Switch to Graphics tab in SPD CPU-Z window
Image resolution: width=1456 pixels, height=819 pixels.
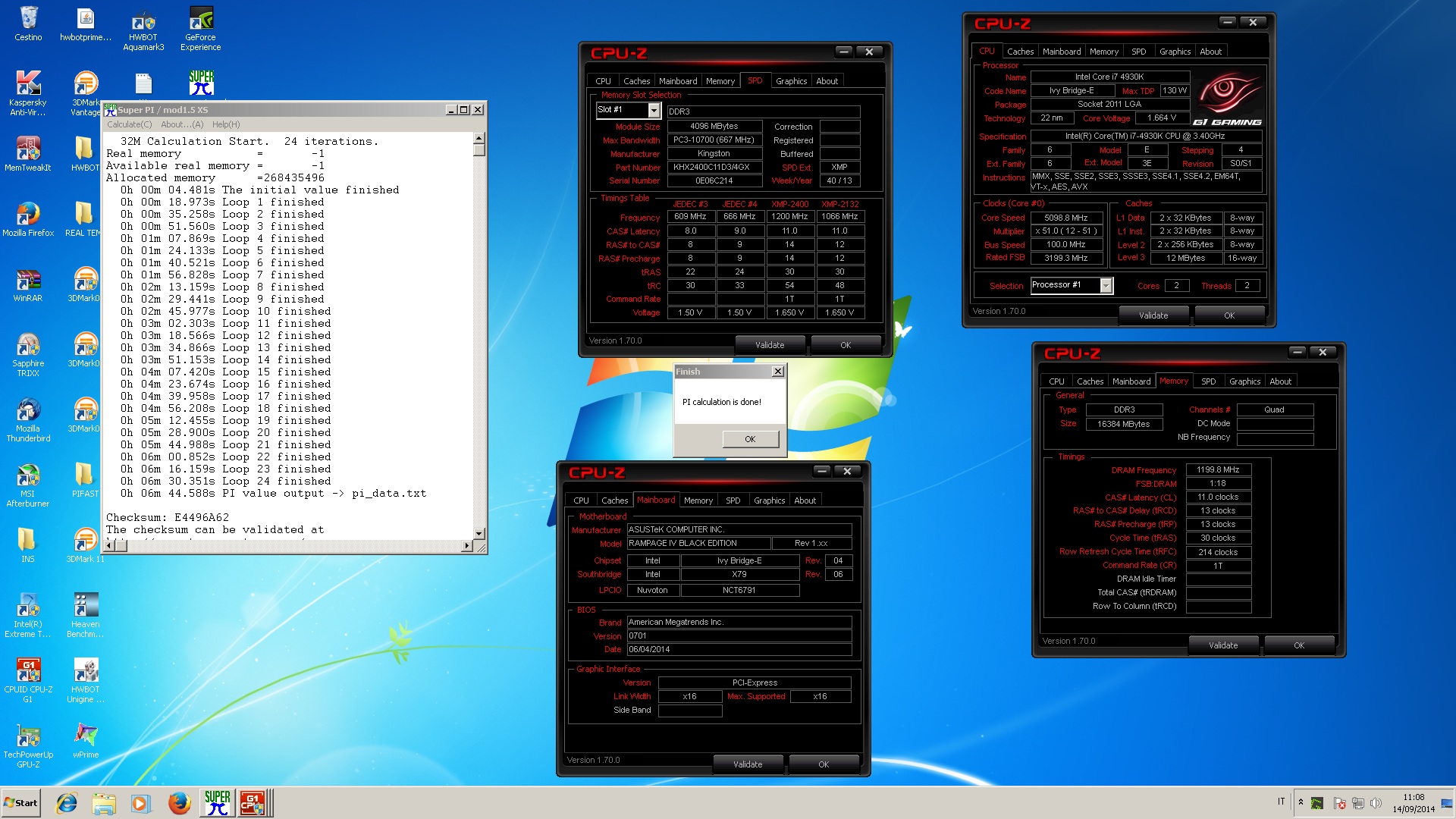click(791, 81)
